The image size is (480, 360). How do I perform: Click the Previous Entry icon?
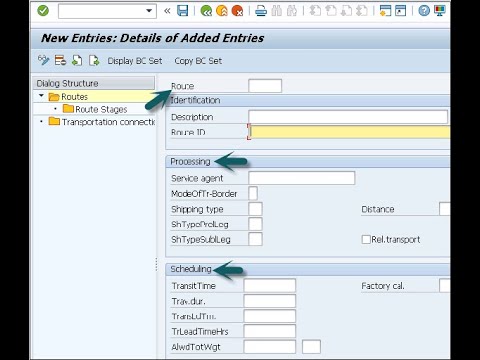tap(77, 60)
